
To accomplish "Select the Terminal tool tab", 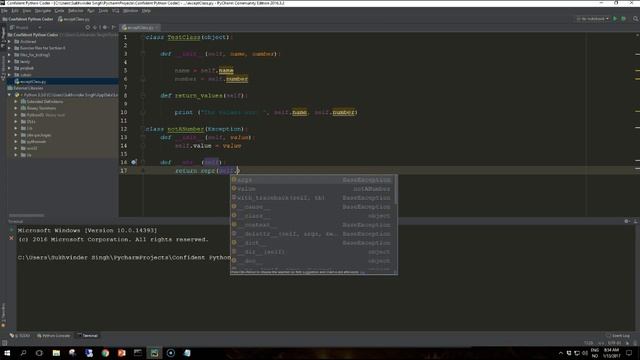I will (x=87, y=336).
